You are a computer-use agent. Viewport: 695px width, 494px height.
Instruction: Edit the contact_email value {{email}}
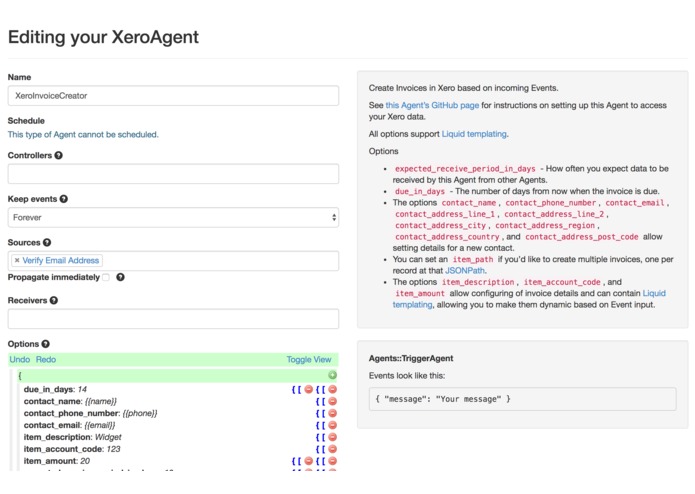(100, 425)
